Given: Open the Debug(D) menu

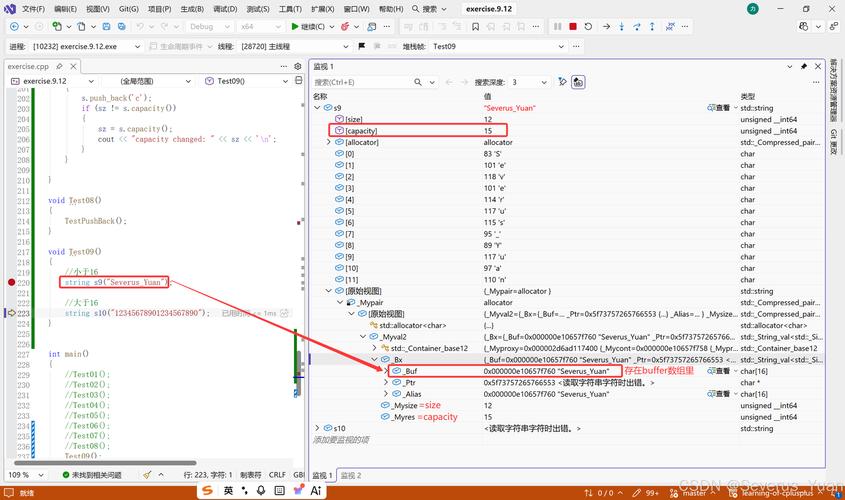Looking at the screenshot, I should 225,9.
